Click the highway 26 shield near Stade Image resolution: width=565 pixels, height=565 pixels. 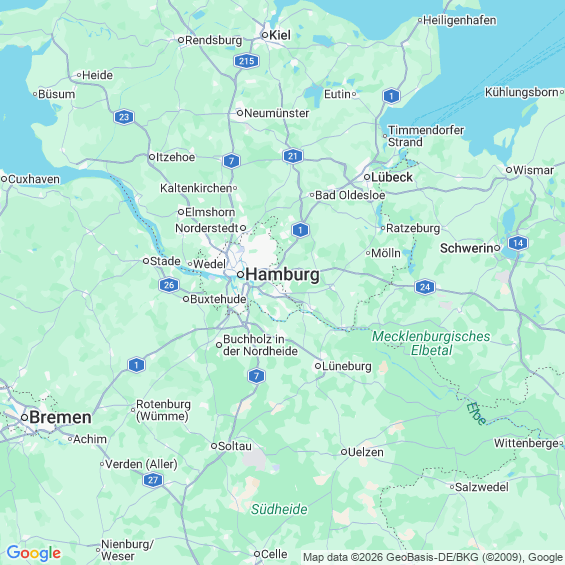[169, 285]
